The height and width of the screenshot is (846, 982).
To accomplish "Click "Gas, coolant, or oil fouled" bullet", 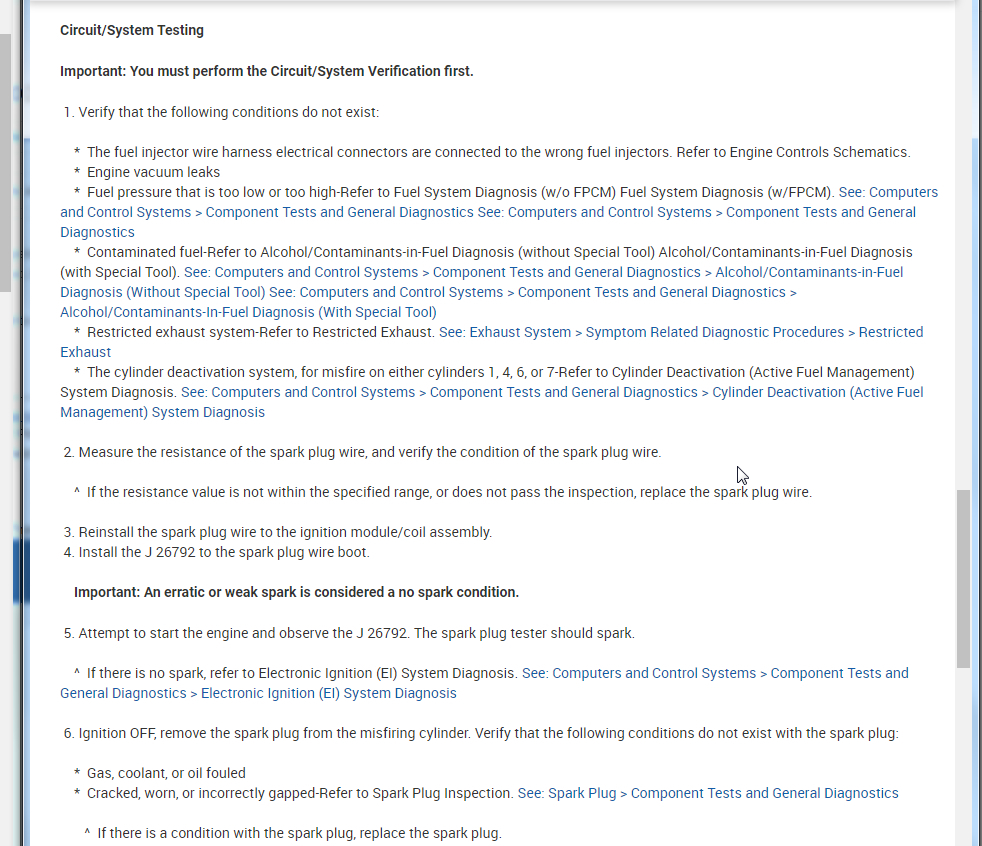I will click(166, 773).
